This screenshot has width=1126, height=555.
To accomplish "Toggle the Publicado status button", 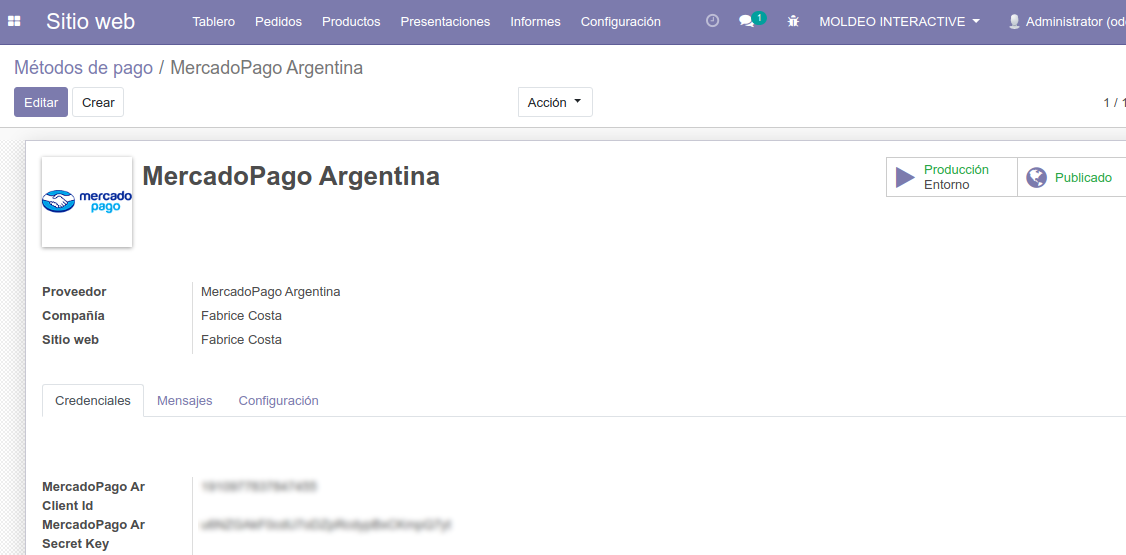I will pyautogui.click(x=1071, y=177).
